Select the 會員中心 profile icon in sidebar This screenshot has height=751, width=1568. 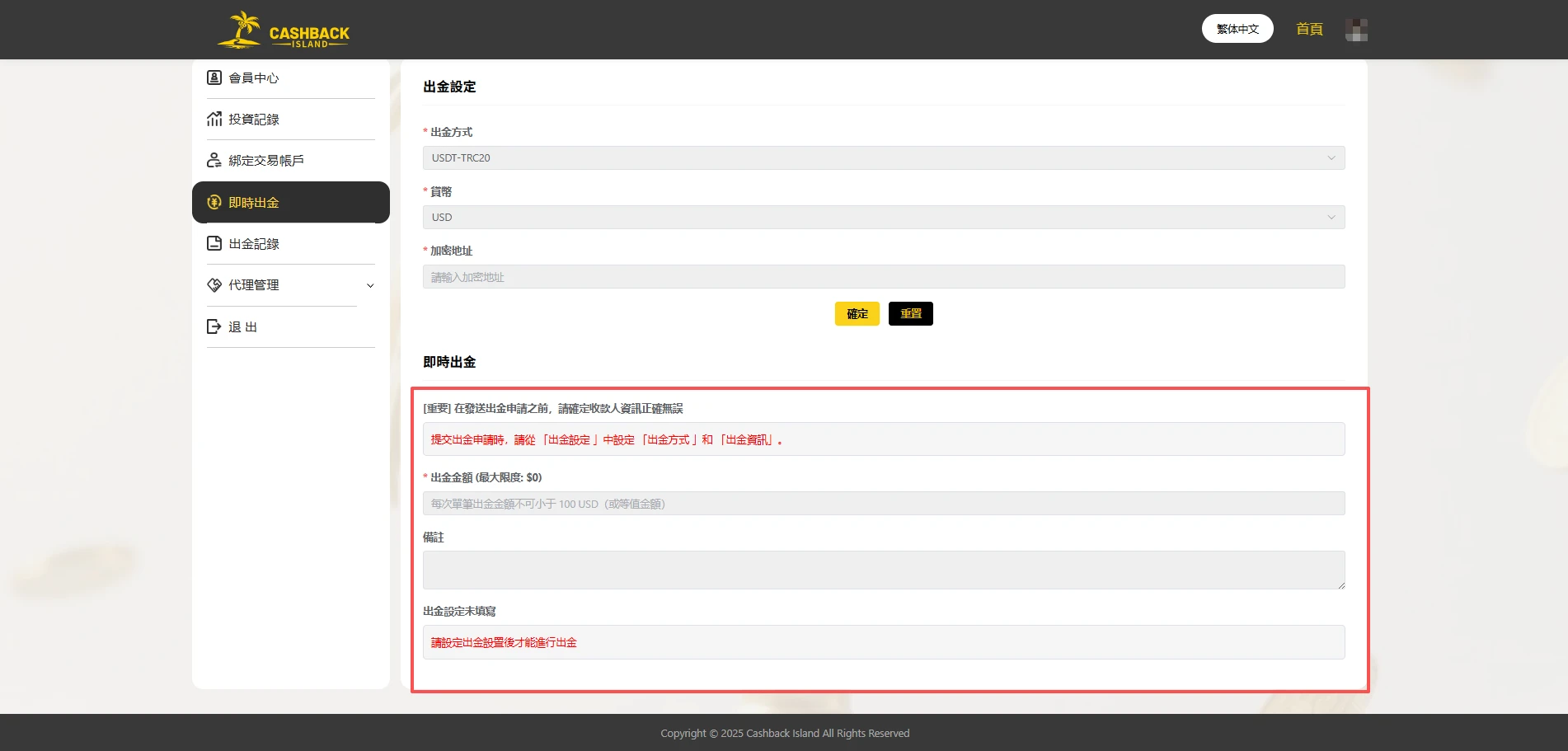pos(214,77)
